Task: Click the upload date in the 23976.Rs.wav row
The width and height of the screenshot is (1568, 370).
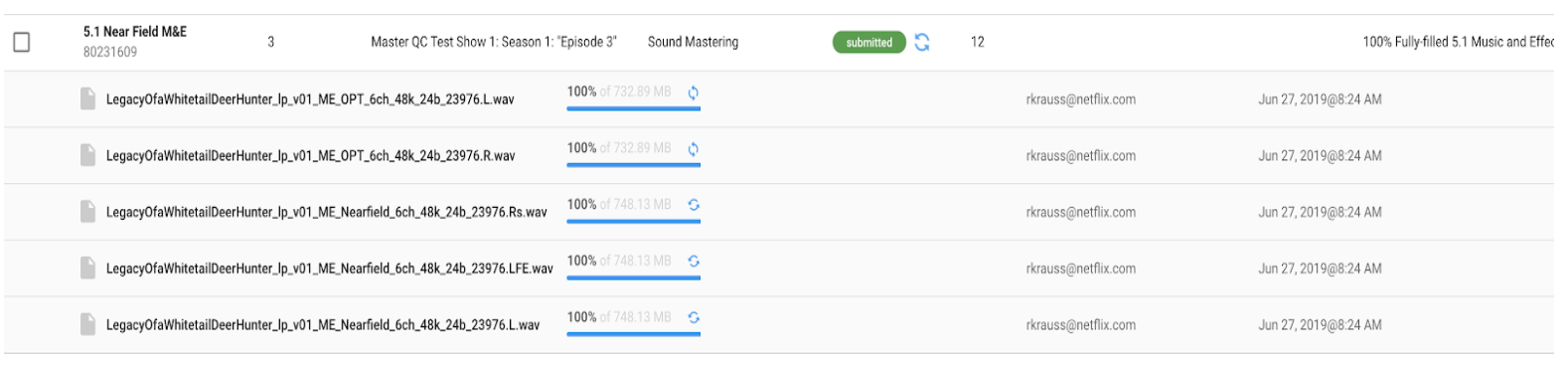Action: tap(1320, 212)
